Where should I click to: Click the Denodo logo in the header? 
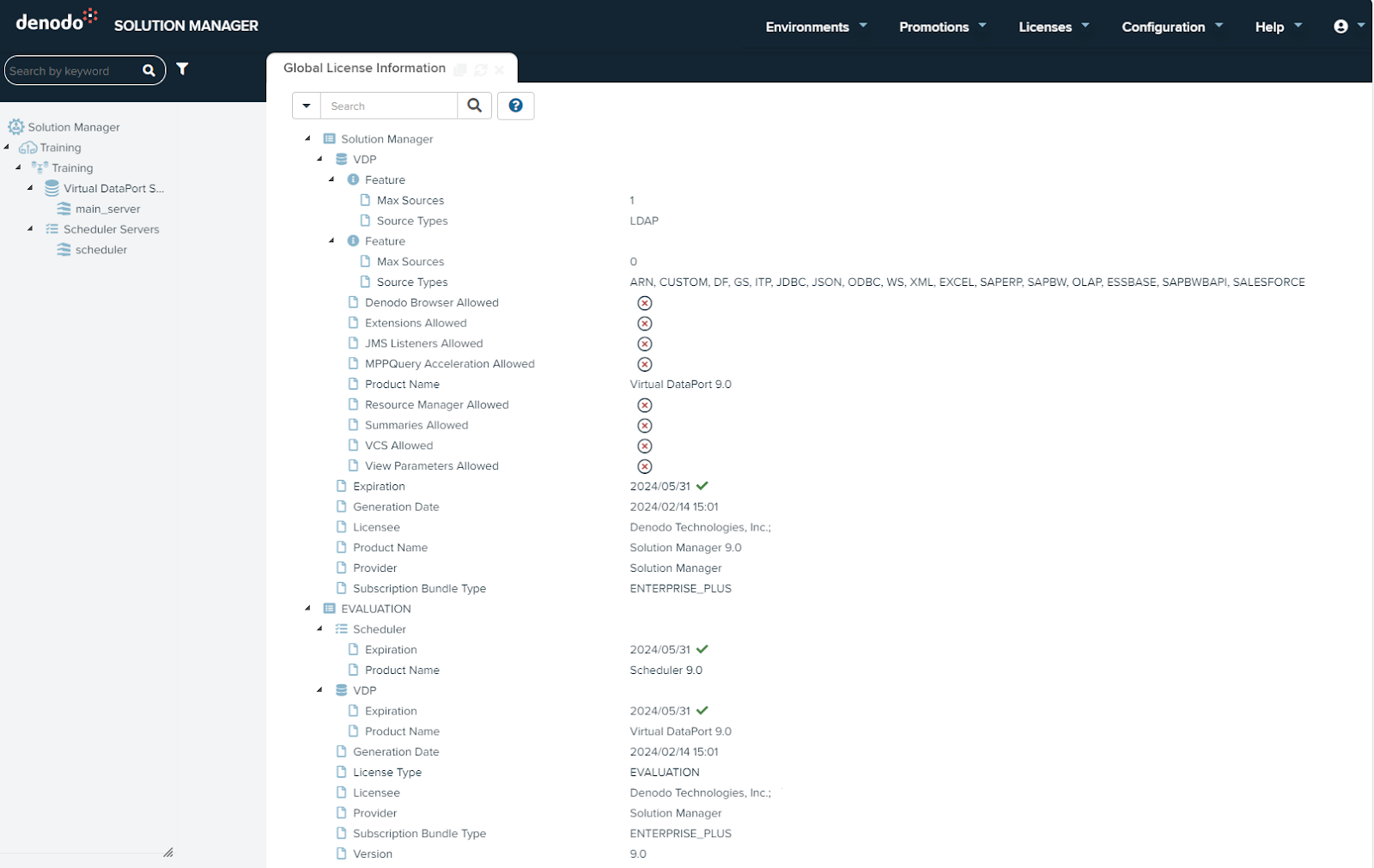57,21
